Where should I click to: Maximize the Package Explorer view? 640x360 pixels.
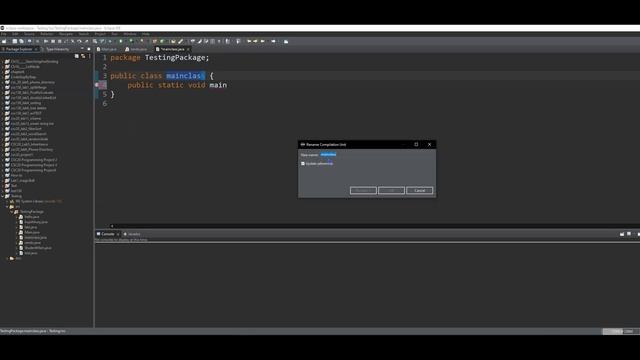point(89,49)
